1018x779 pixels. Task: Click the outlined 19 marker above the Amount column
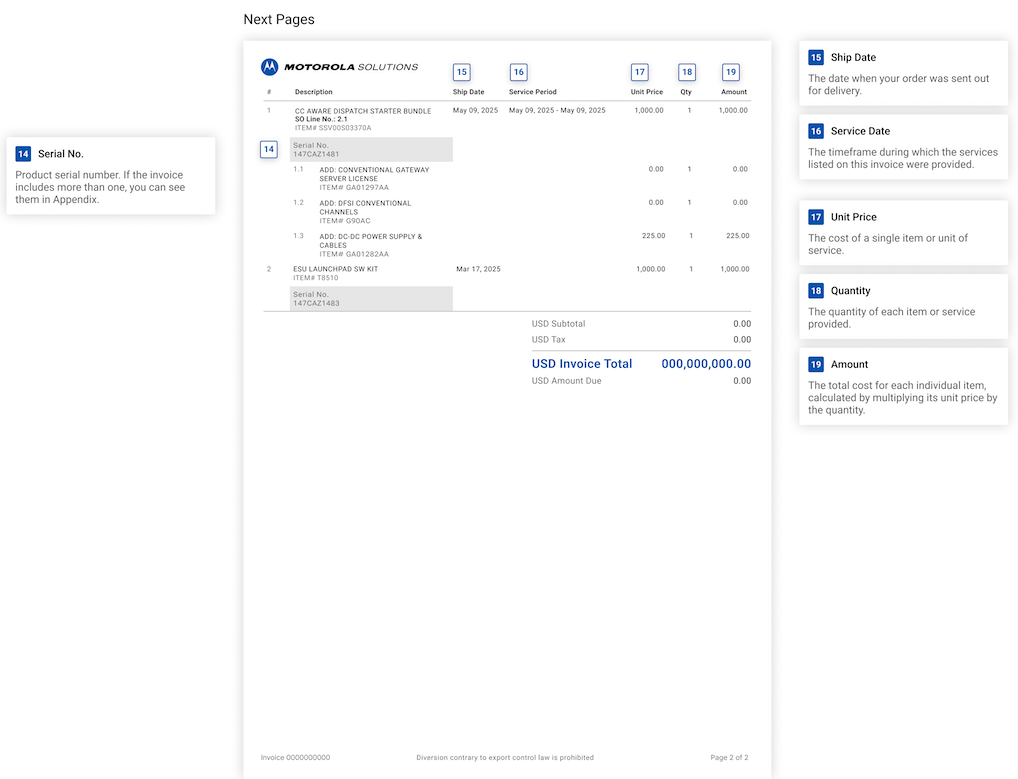731,72
